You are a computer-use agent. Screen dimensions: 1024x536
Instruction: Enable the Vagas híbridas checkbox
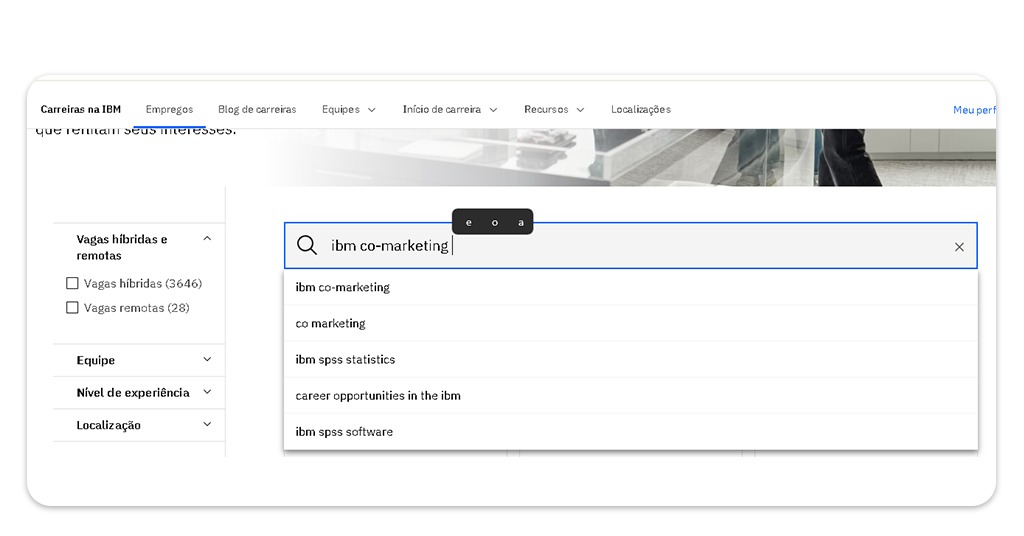(x=72, y=284)
